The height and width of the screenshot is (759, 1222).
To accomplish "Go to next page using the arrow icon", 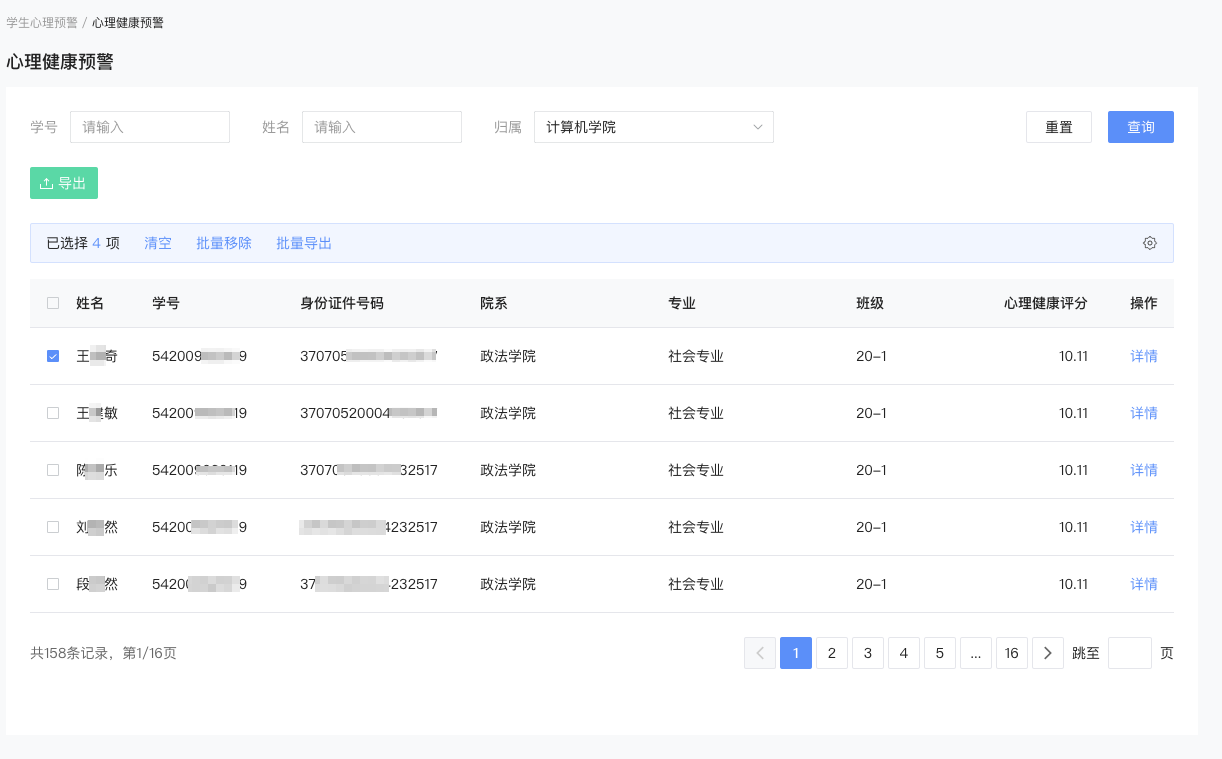I will click(1047, 652).
